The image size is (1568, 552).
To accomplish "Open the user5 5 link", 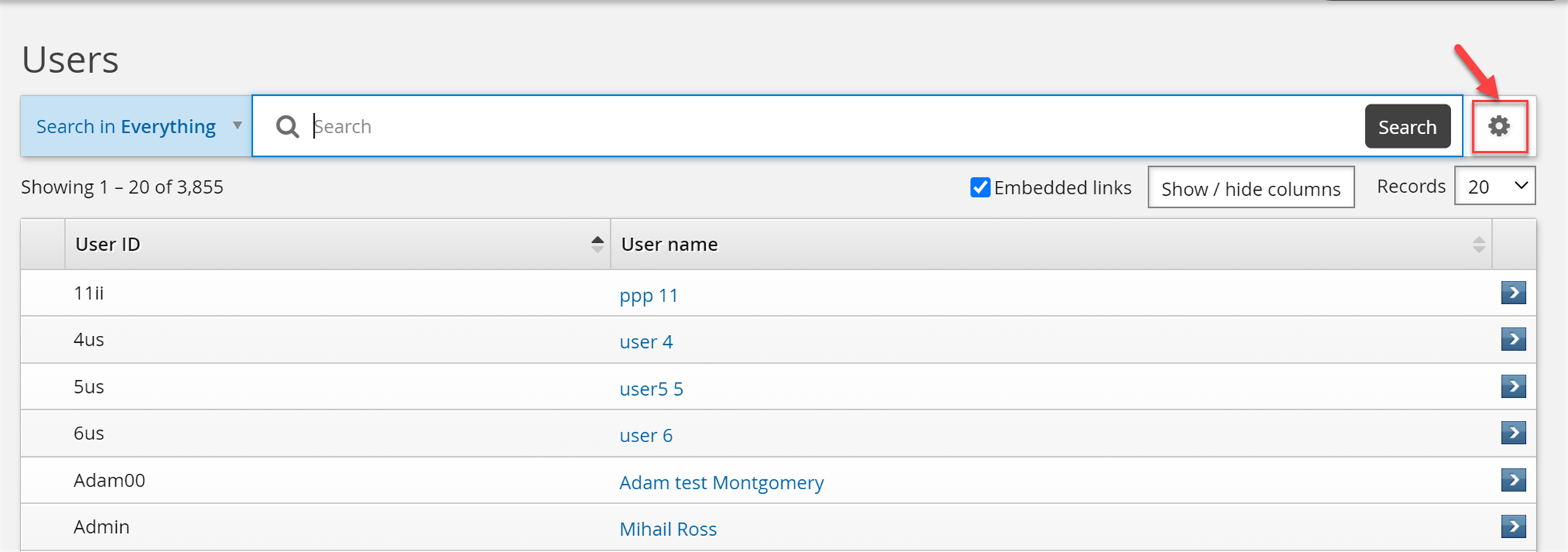I will pyautogui.click(x=651, y=389).
